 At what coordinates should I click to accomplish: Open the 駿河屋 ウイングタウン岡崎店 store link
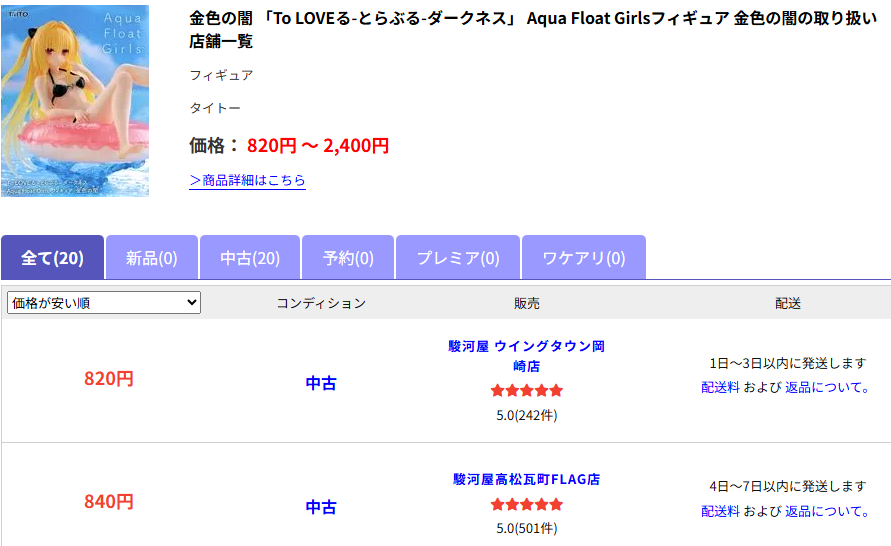tap(526, 356)
